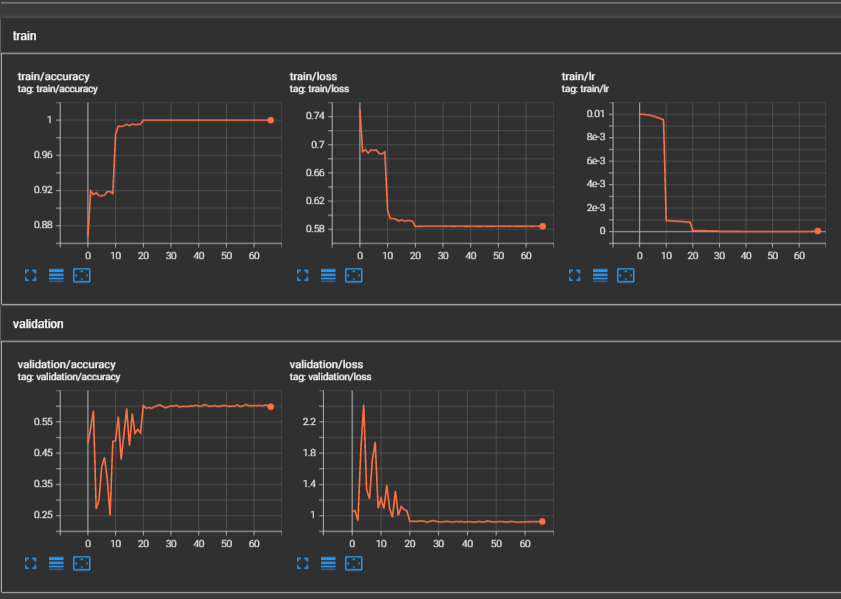Expand the train/loss chart to full size
The width and height of the screenshot is (841, 599).
tap(301, 274)
